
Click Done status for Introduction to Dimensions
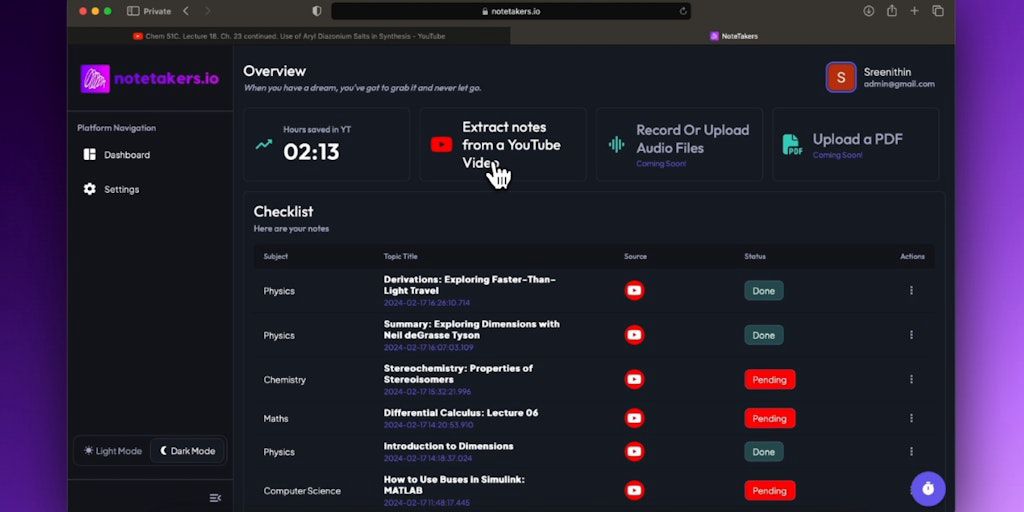pos(763,451)
